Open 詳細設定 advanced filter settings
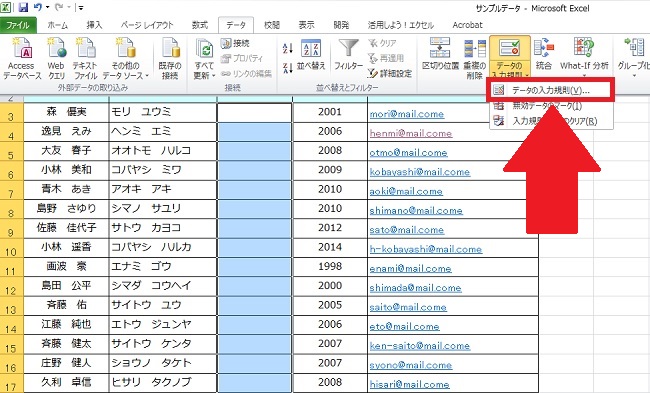 click(390, 74)
